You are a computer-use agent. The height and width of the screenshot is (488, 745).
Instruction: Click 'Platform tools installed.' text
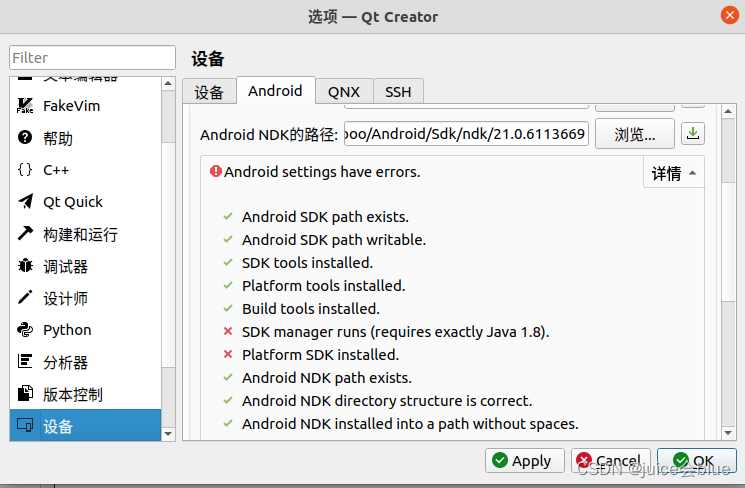click(324, 286)
